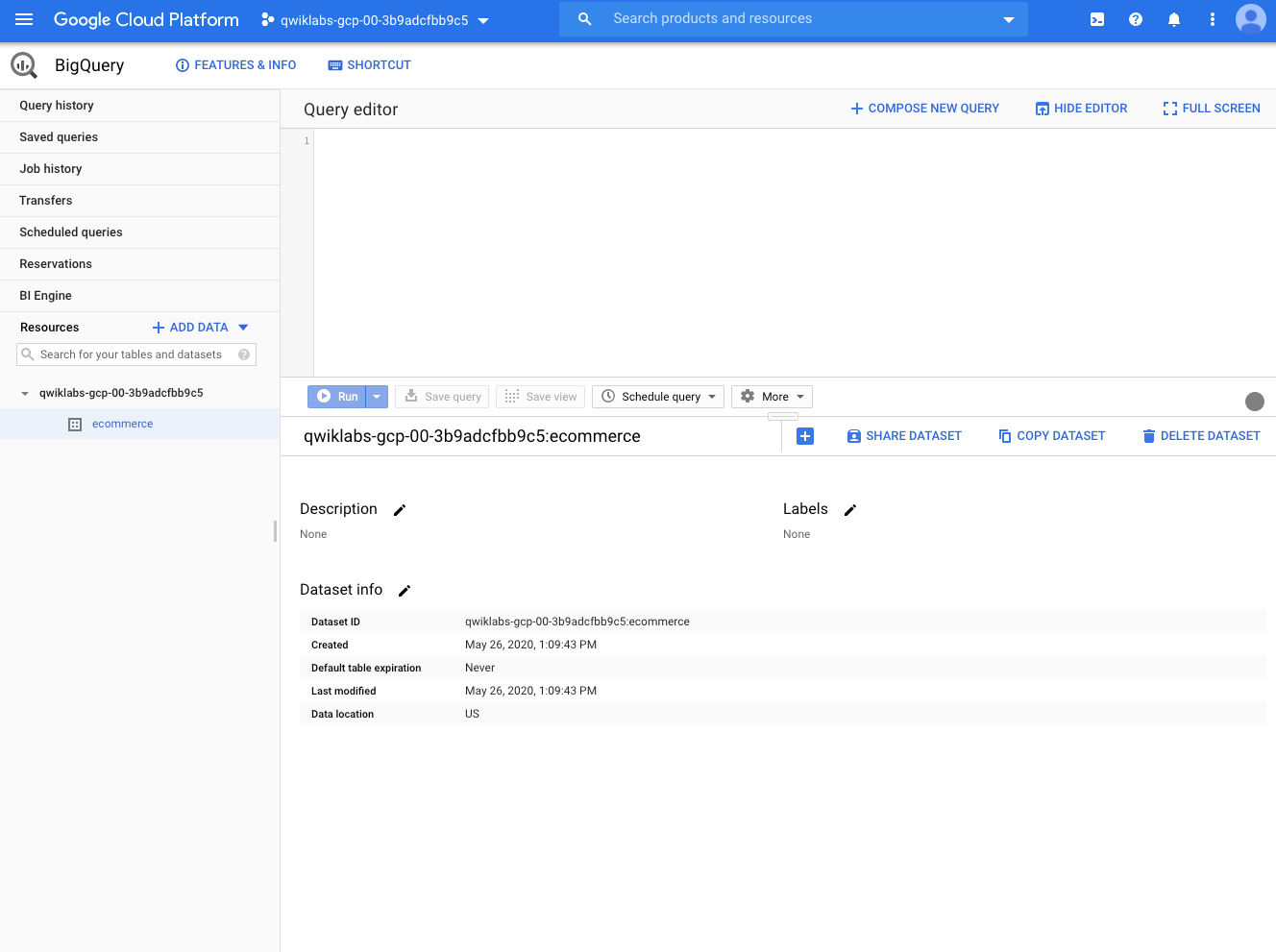Click the Share Dataset button
1276x952 pixels.
[x=903, y=436]
